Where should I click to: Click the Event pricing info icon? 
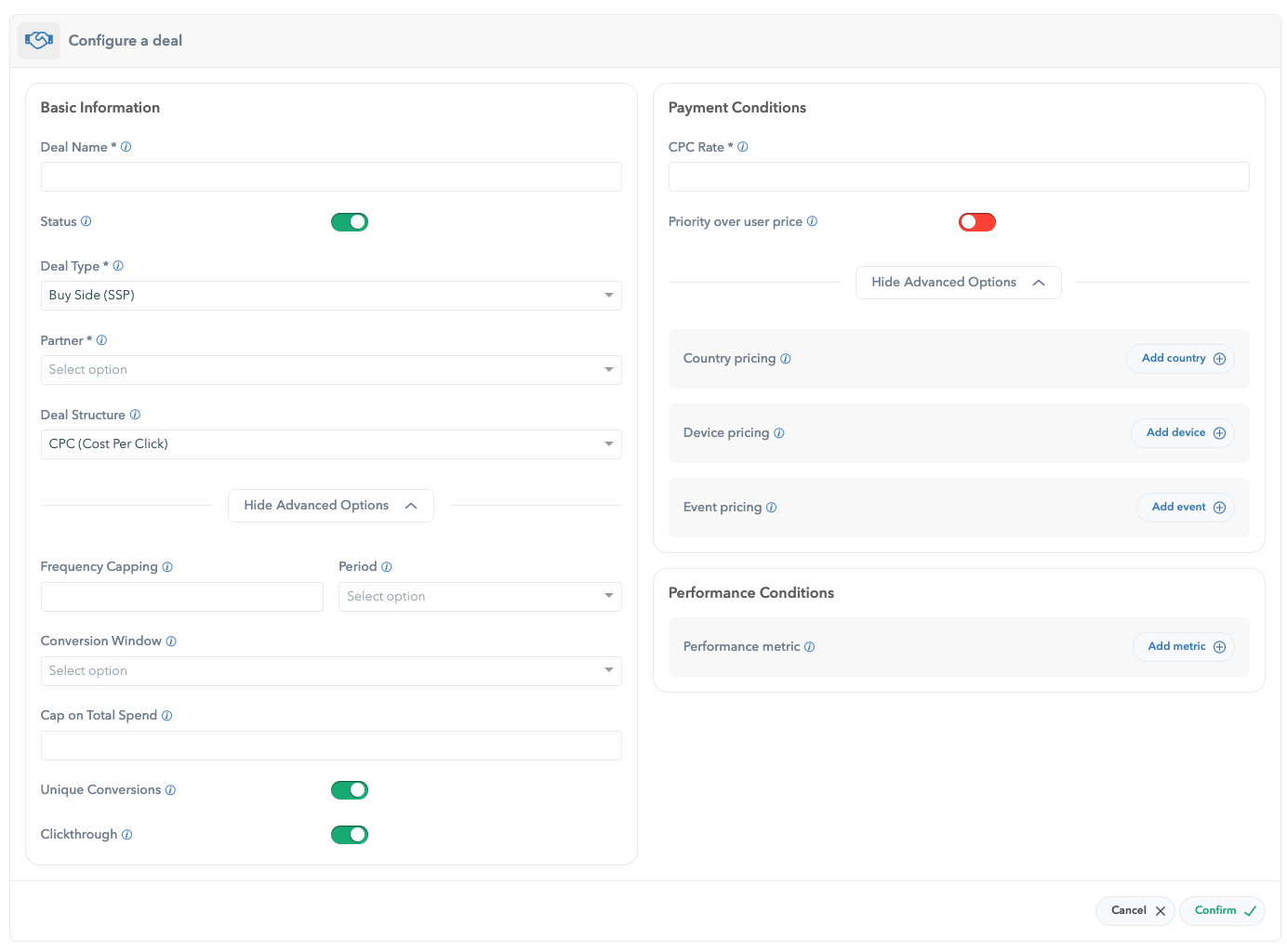point(772,508)
